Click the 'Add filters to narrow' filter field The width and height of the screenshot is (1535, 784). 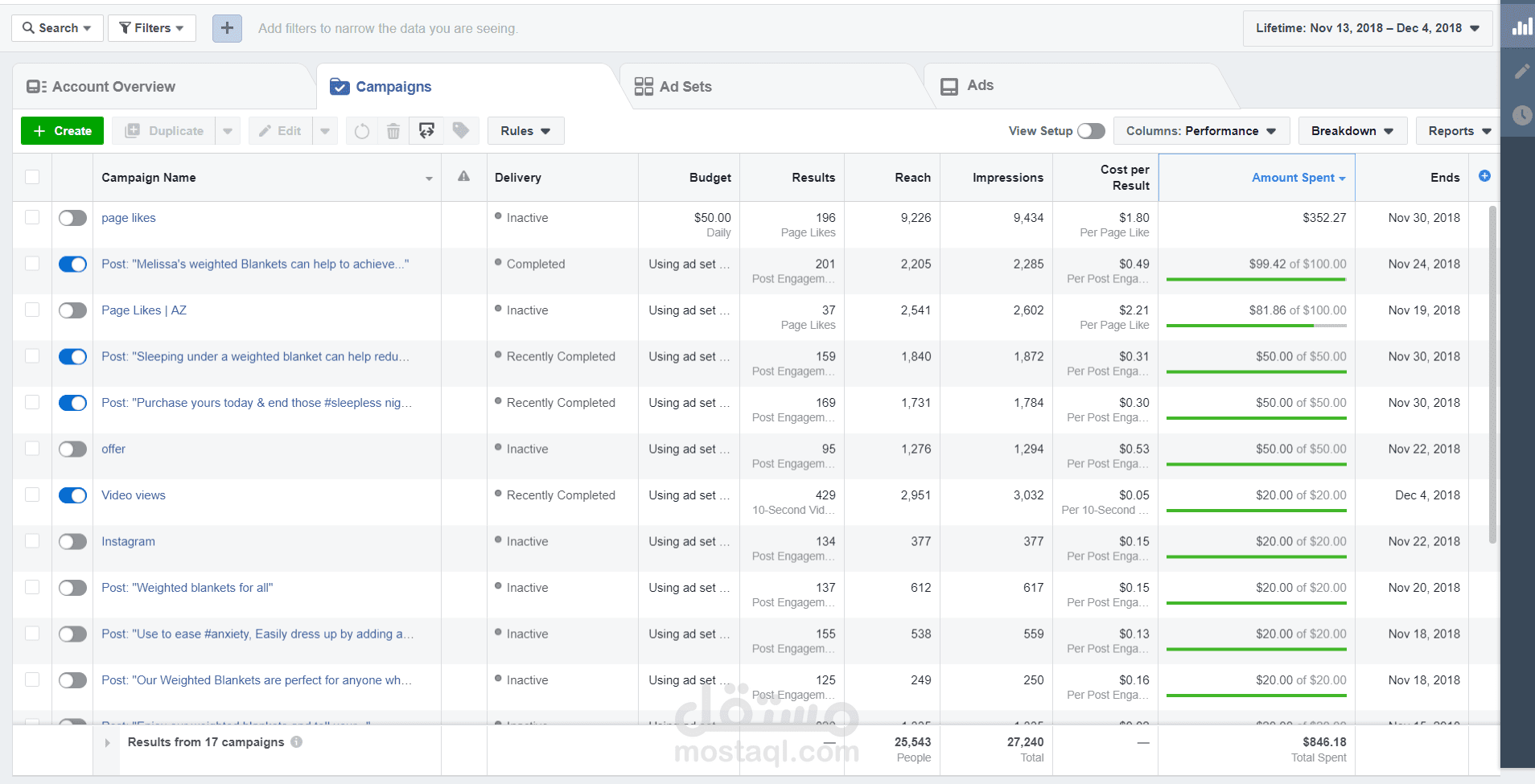(388, 28)
